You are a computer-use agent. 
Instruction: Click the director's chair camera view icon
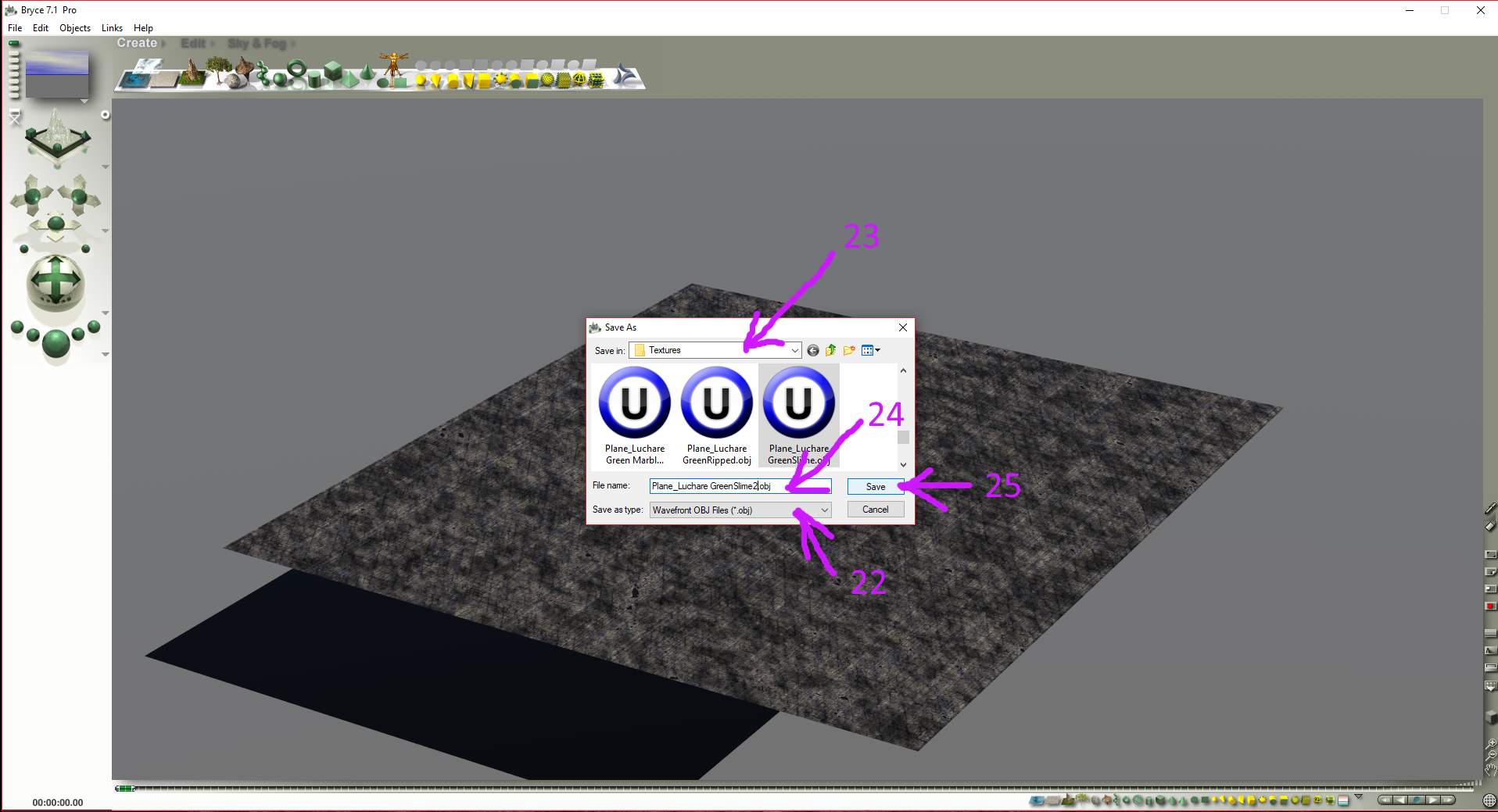[15, 118]
